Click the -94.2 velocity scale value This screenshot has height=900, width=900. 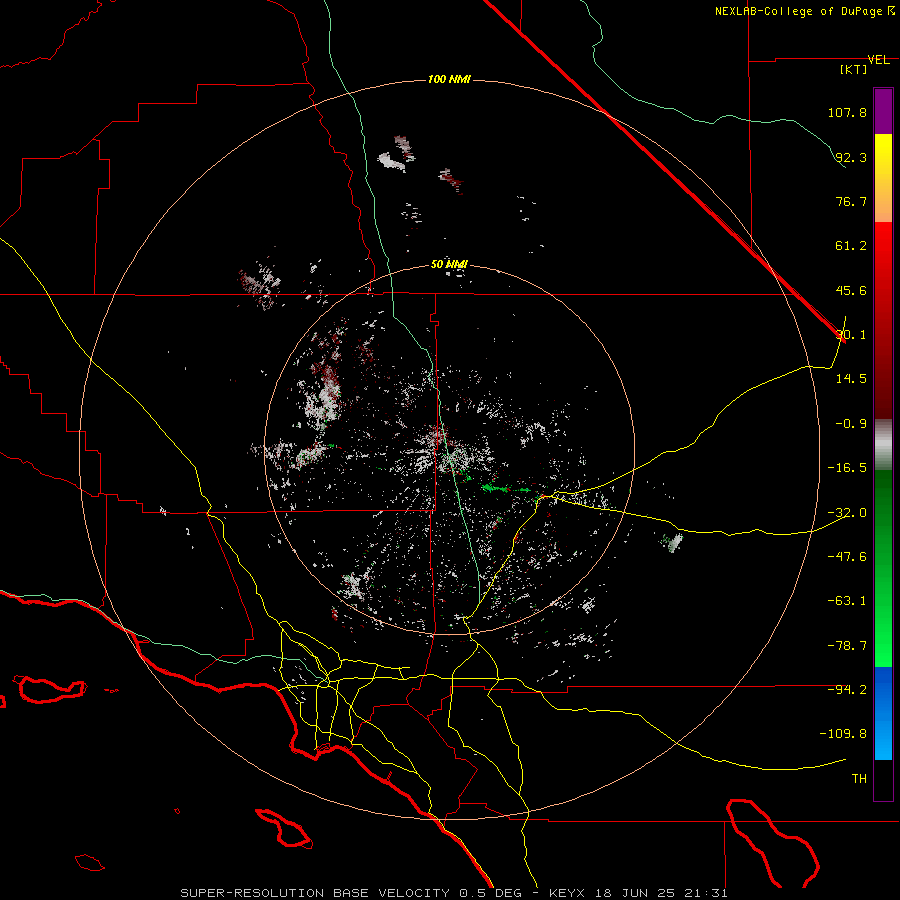[x=847, y=689]
